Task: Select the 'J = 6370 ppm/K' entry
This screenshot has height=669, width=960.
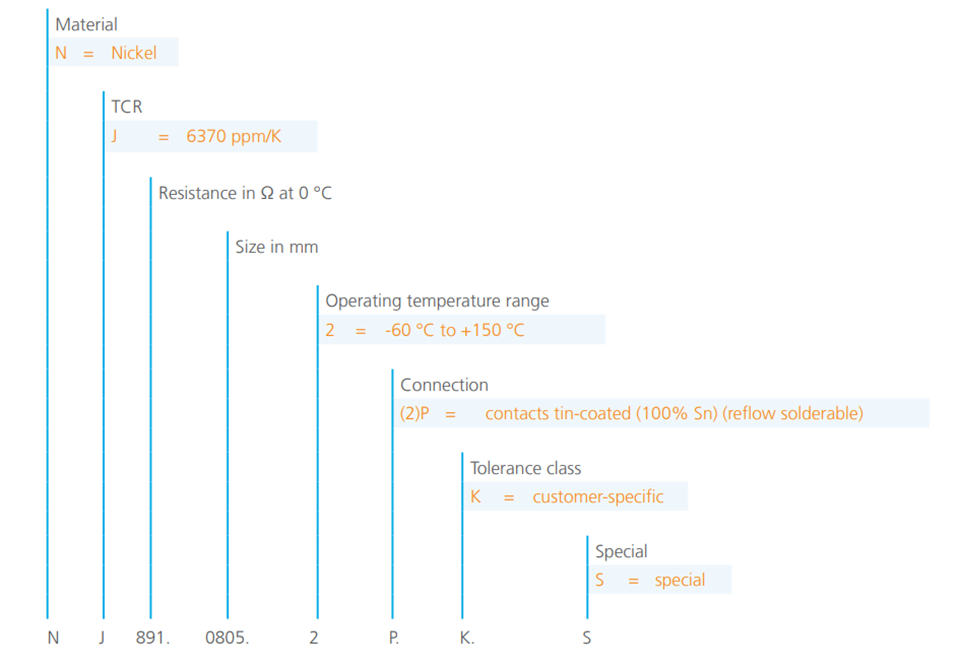Action: [x=212, y=136]
